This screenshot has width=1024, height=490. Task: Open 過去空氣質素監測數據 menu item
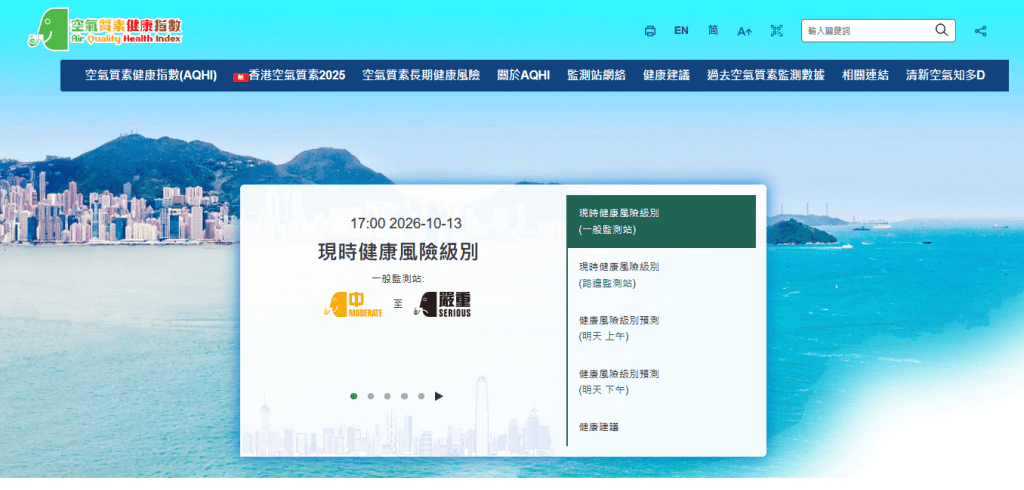tap(765, 75)
